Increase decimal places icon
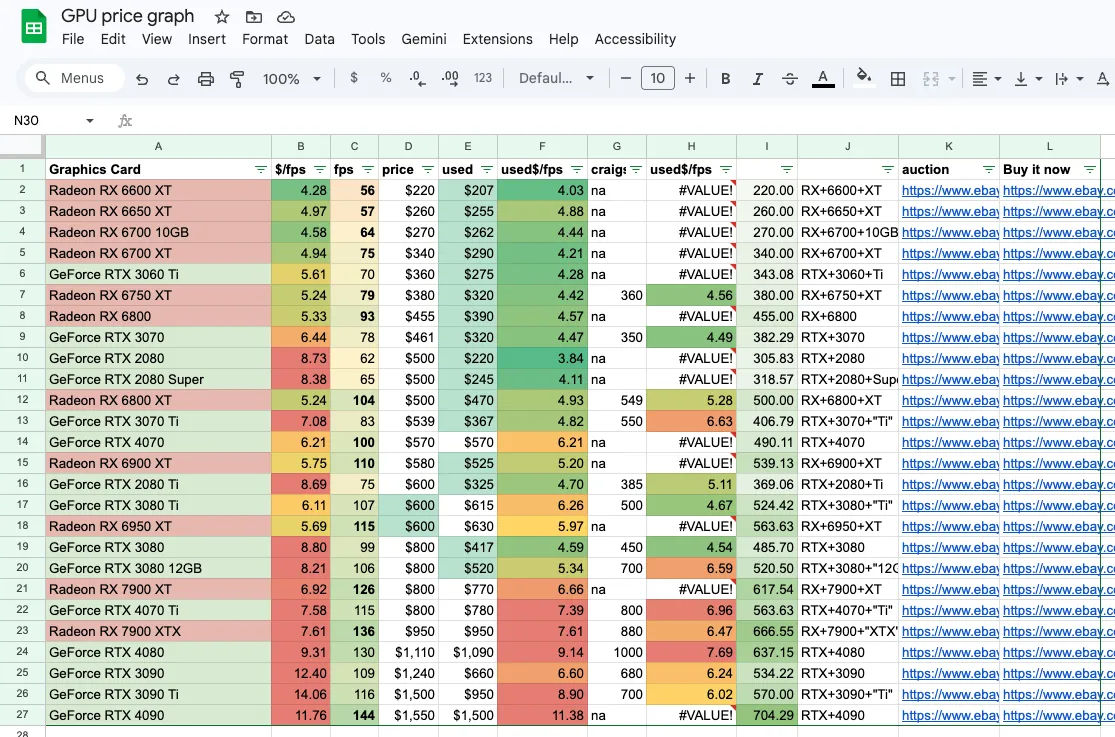 [x=450, y=78]
